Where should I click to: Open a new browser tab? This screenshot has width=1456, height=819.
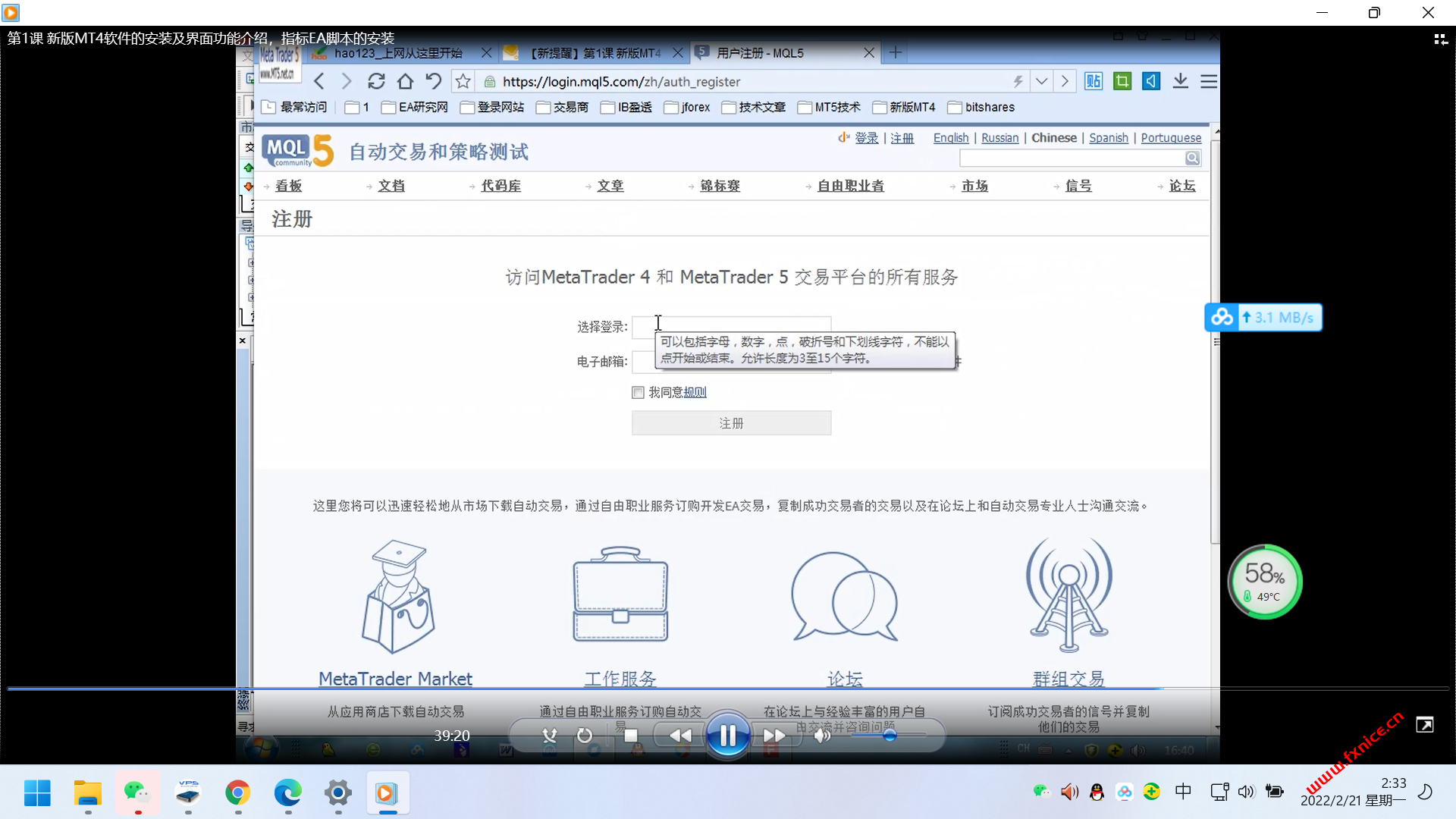(895, 52)
